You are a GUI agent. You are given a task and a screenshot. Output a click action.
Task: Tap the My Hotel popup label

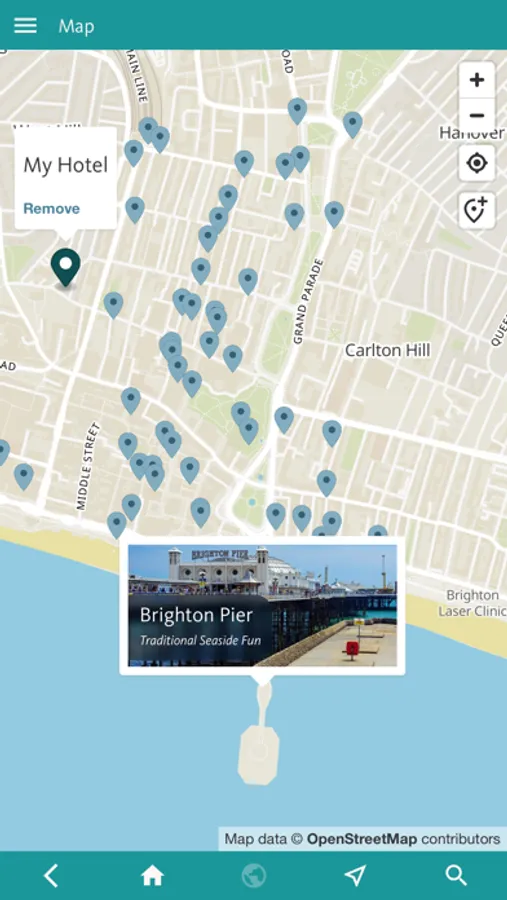[x=65, y=165]
